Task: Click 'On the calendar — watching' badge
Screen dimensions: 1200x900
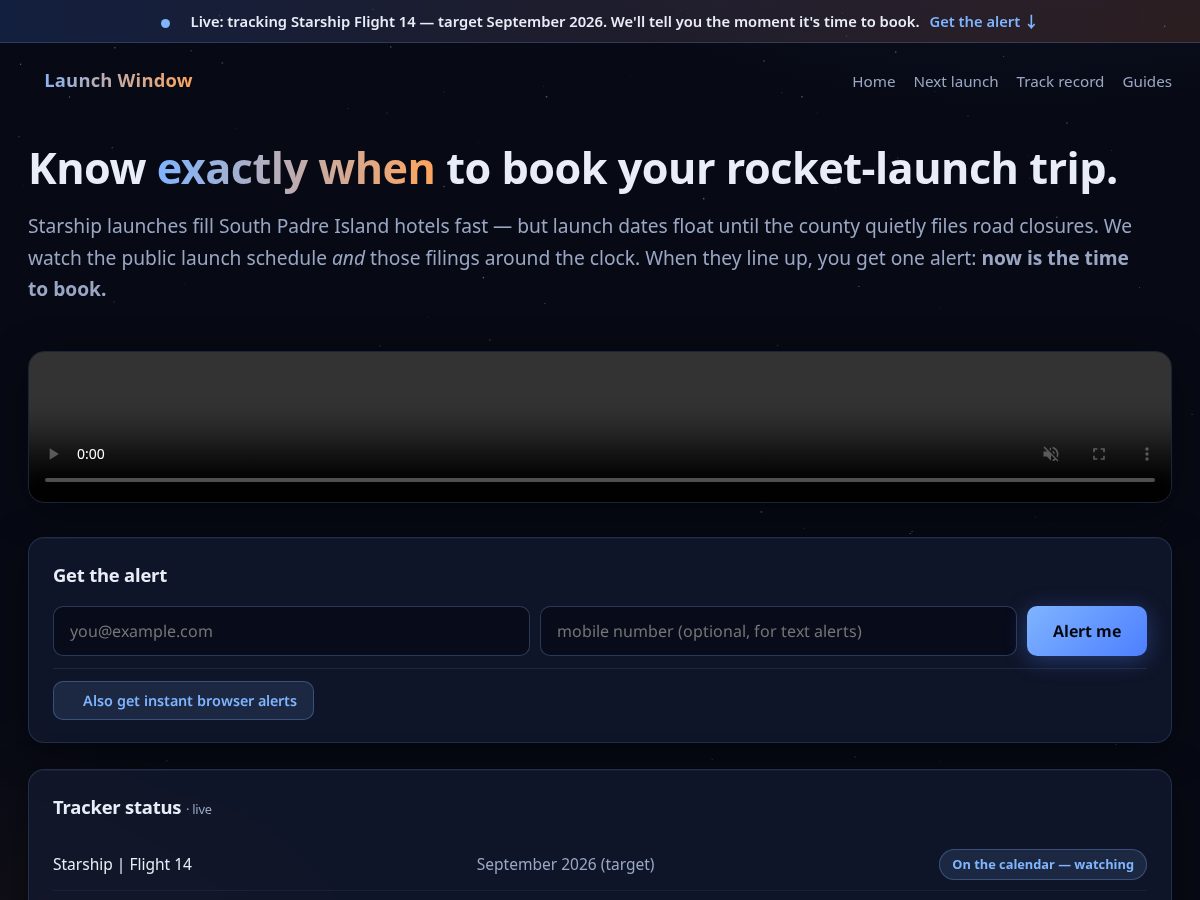Action: tap(1043, 865)
